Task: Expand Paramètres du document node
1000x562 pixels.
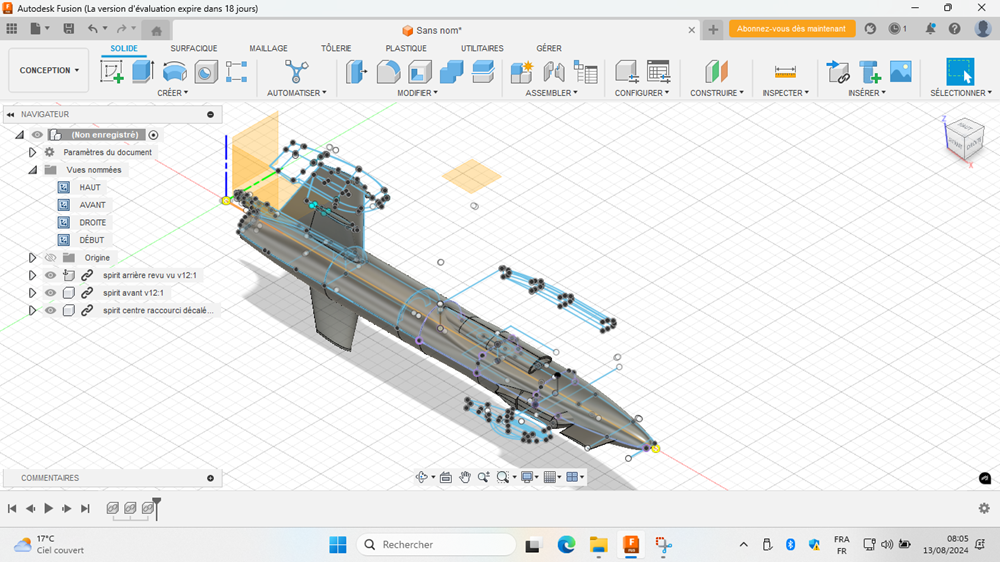Action: pyautogui.click(x=32, y=153)
